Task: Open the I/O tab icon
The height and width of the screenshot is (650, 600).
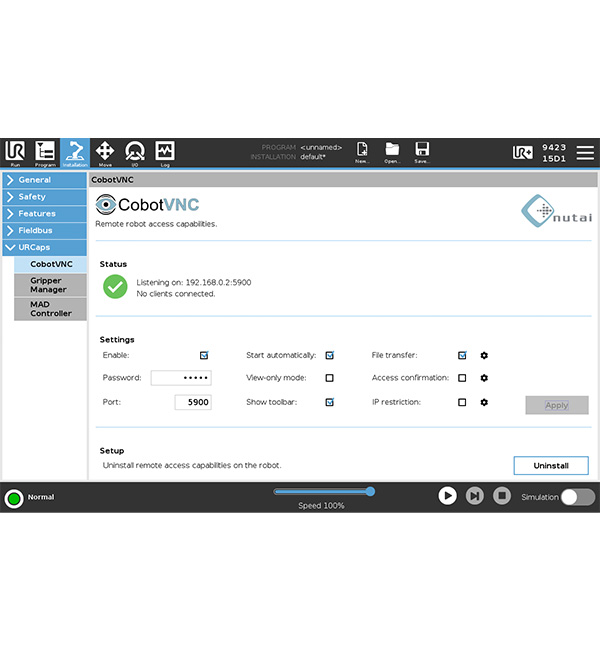Action: [x=135, y=153]
